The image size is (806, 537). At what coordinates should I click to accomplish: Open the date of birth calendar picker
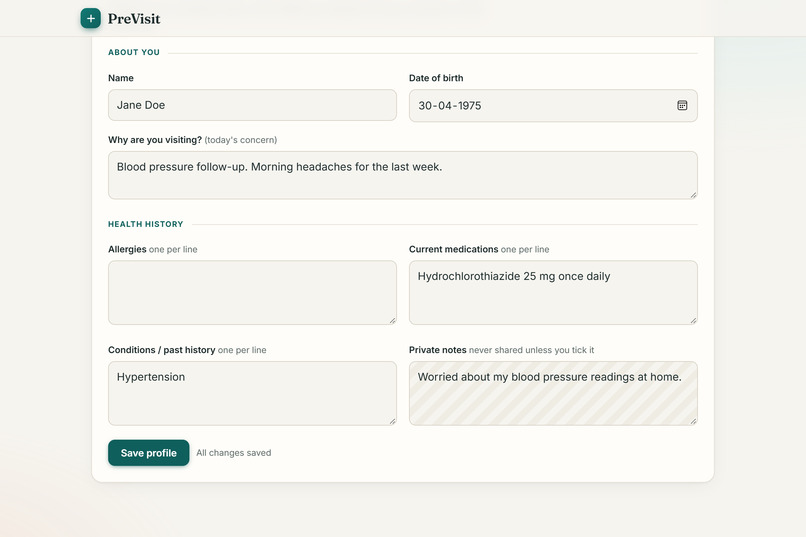pos(682,105)
